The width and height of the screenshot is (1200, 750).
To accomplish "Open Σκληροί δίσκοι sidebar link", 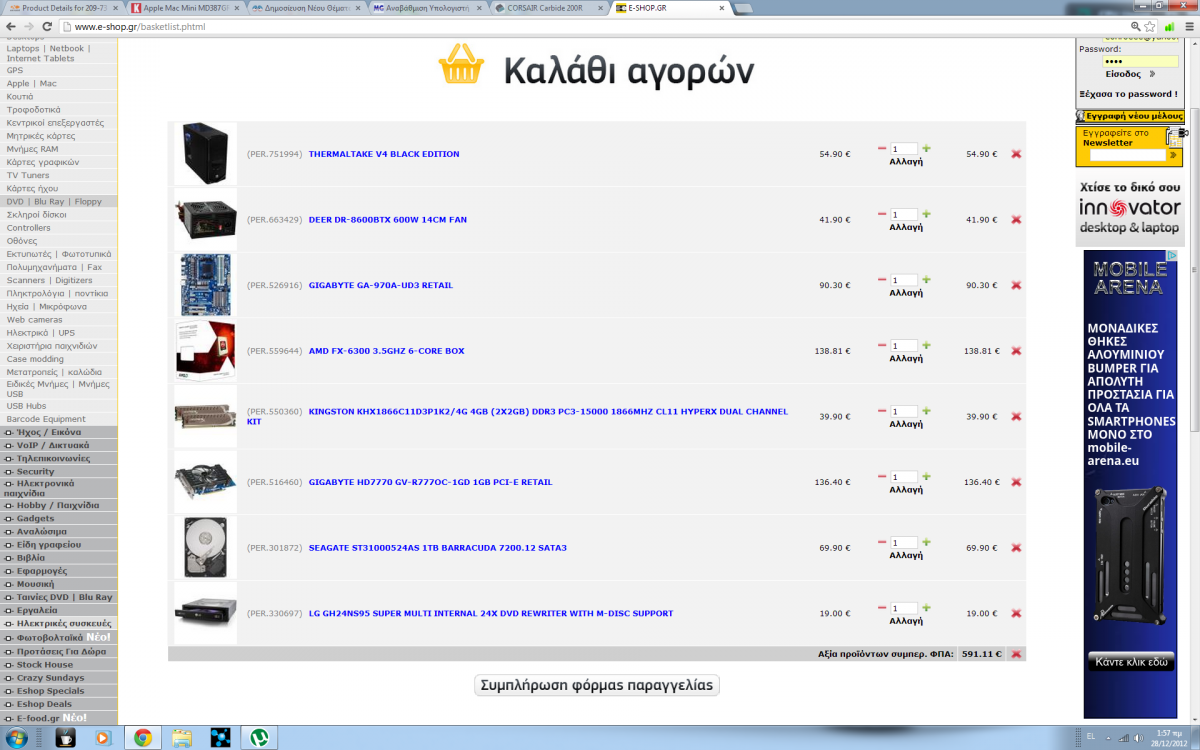I will click(37, 214).
